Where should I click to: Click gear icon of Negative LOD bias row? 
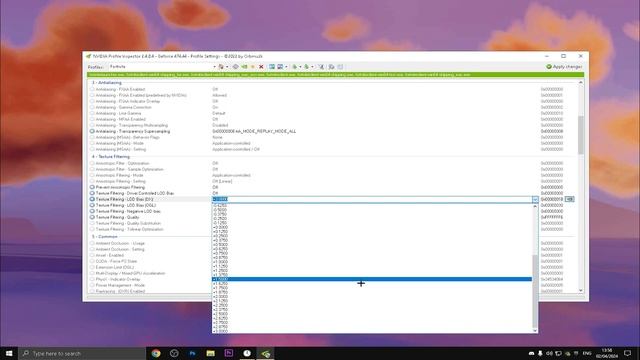(92, 211)
